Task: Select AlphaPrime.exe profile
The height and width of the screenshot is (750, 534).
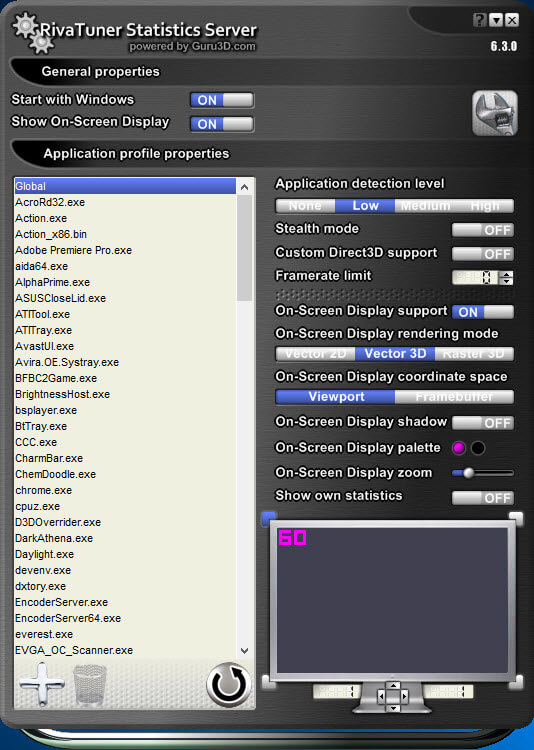Action: [125, 282]
